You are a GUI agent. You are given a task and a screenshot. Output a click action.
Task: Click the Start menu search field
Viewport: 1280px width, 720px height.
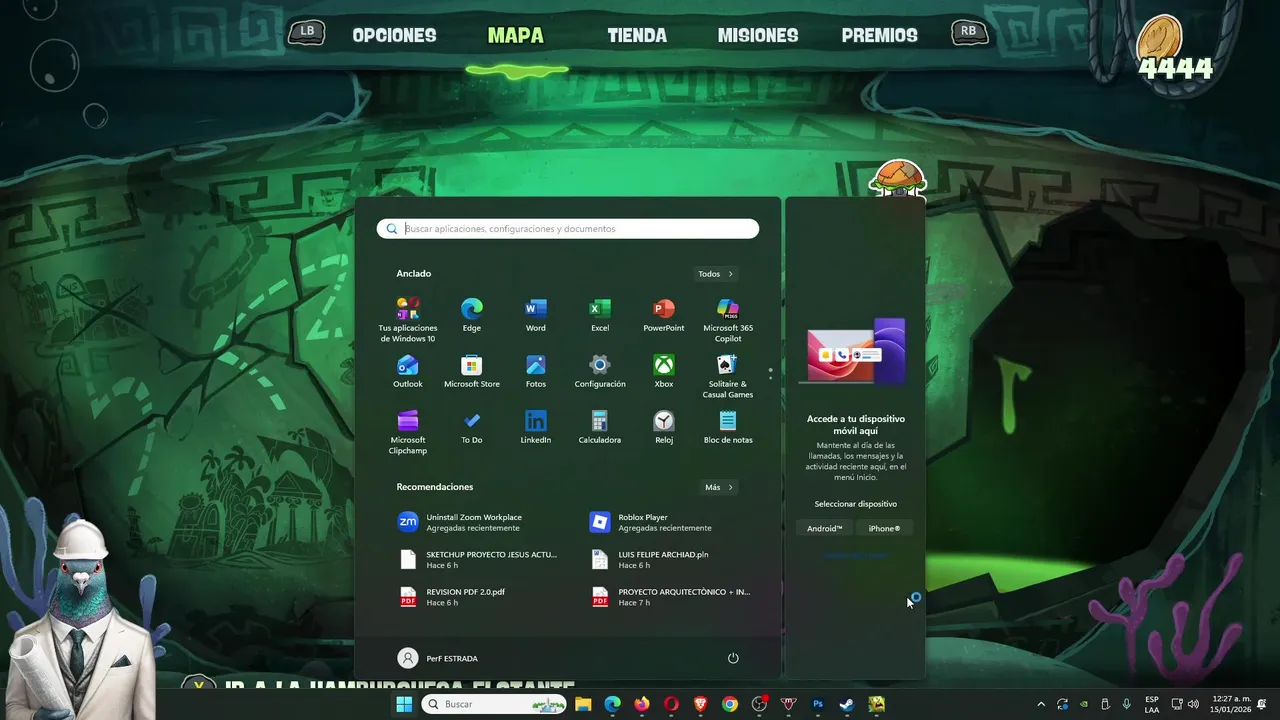point(568,229)
